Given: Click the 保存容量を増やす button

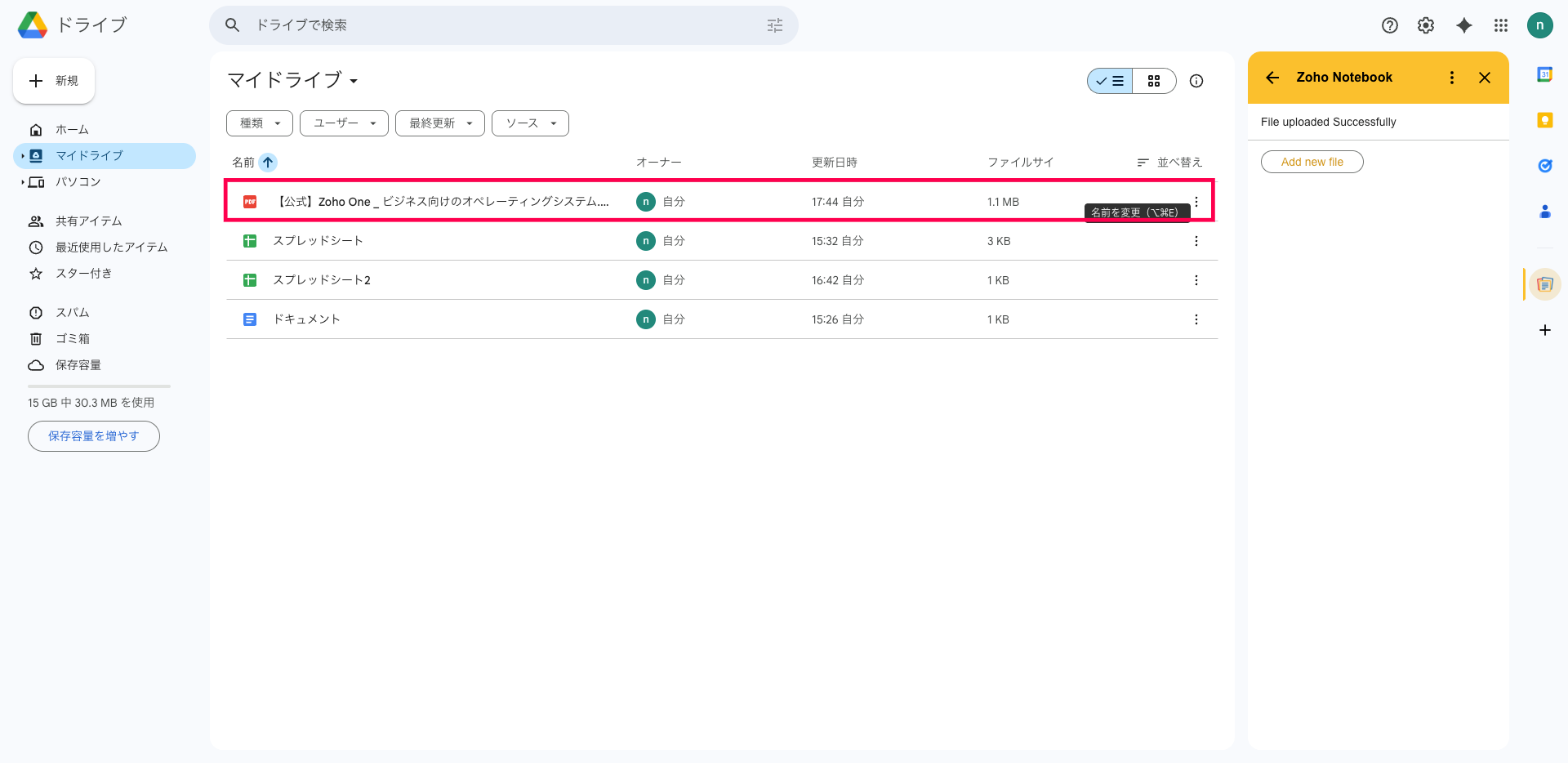Looking at the screenshot, I should tap(94, 436).
